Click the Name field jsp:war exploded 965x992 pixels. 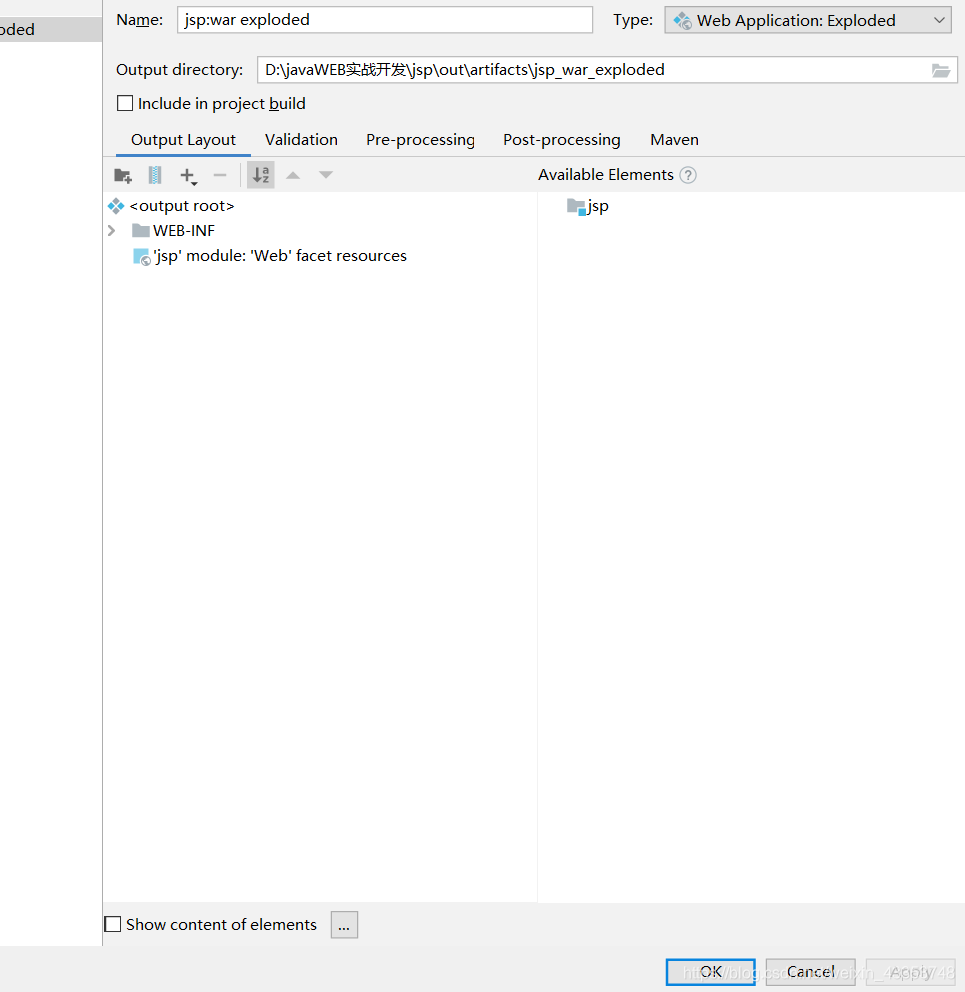click(385, 20)
